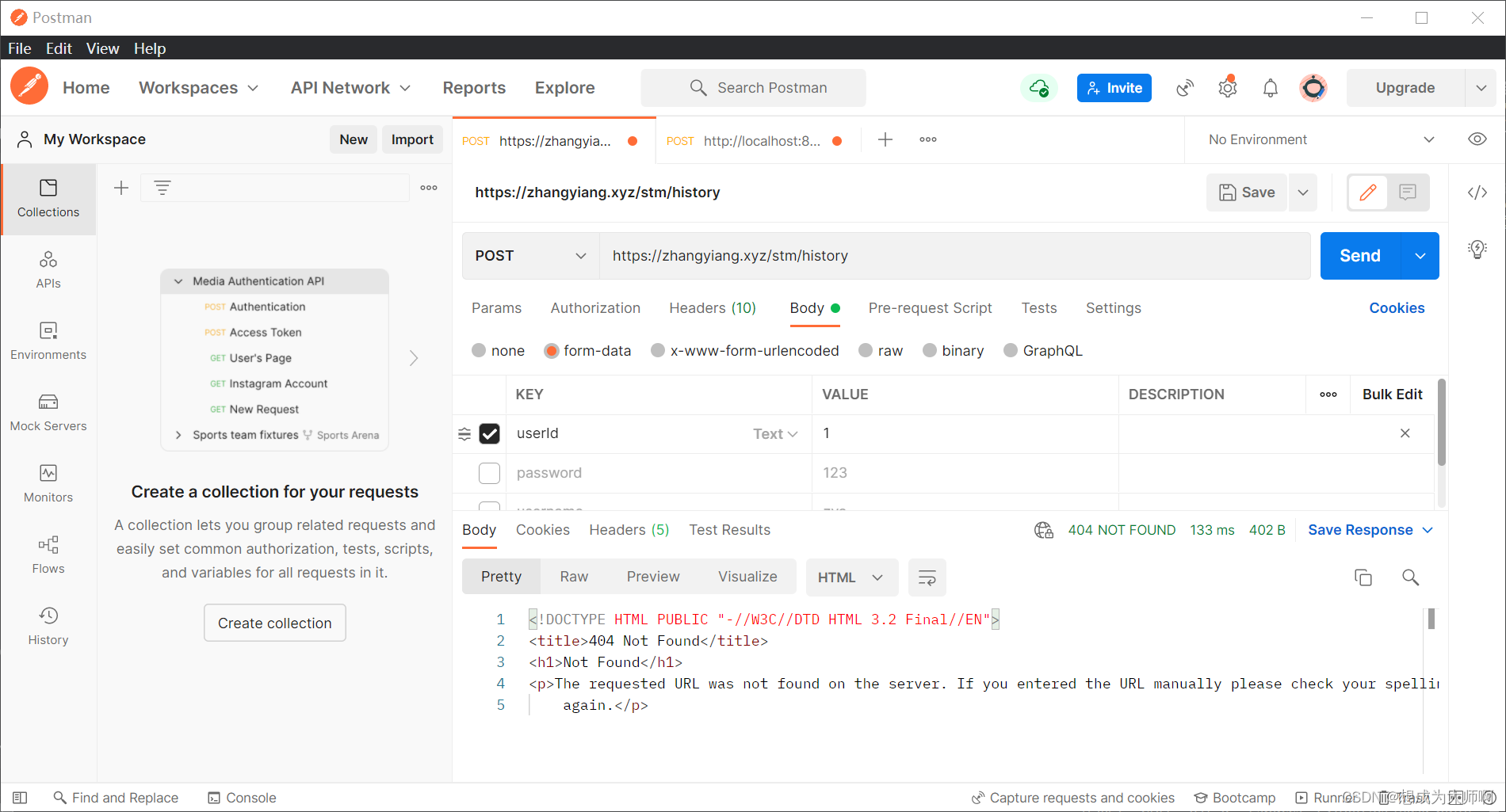Uncheck the userId parameter row
1506x812 pixels.
(490, 433)
